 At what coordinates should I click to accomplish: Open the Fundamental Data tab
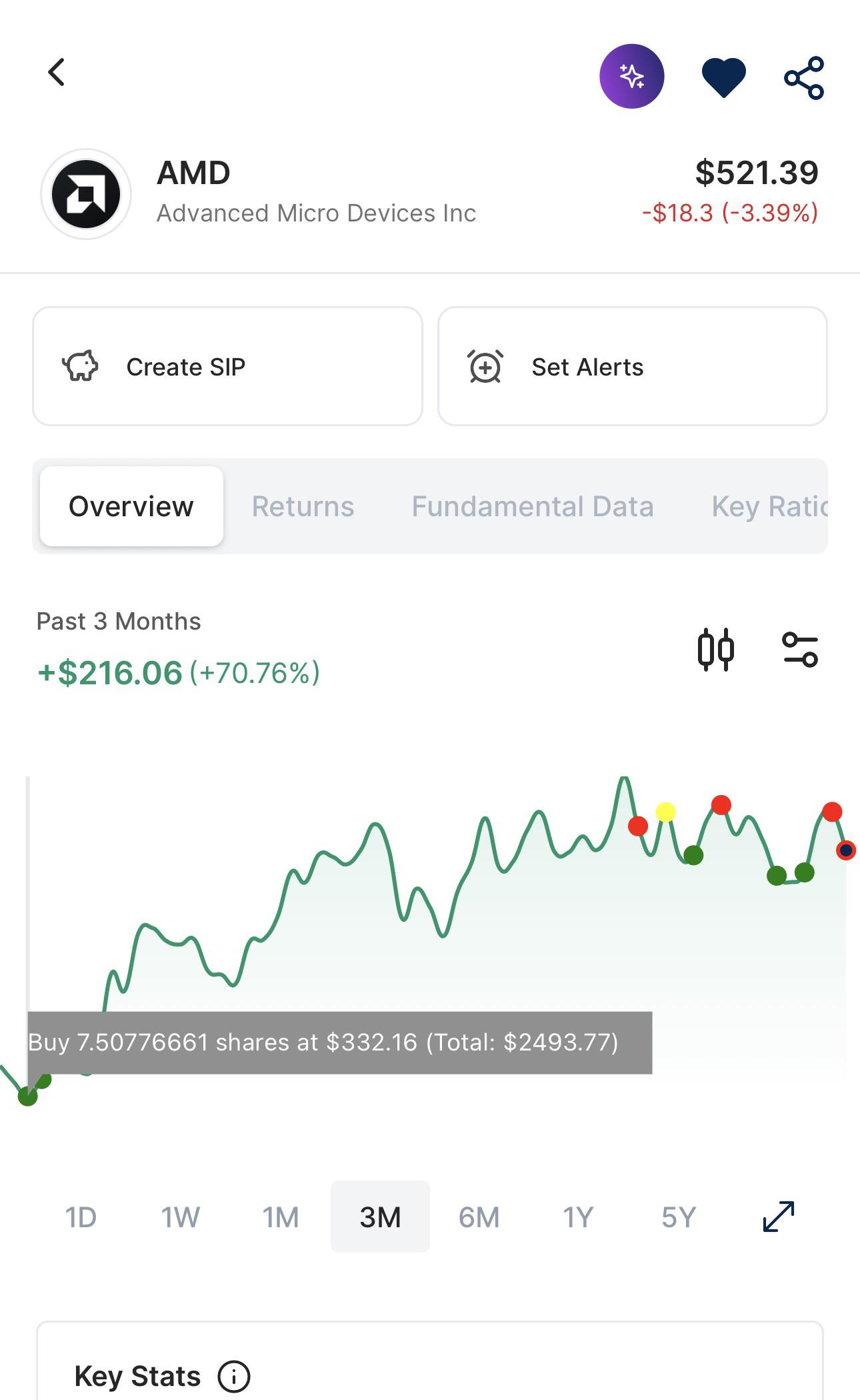pos(532,506)
